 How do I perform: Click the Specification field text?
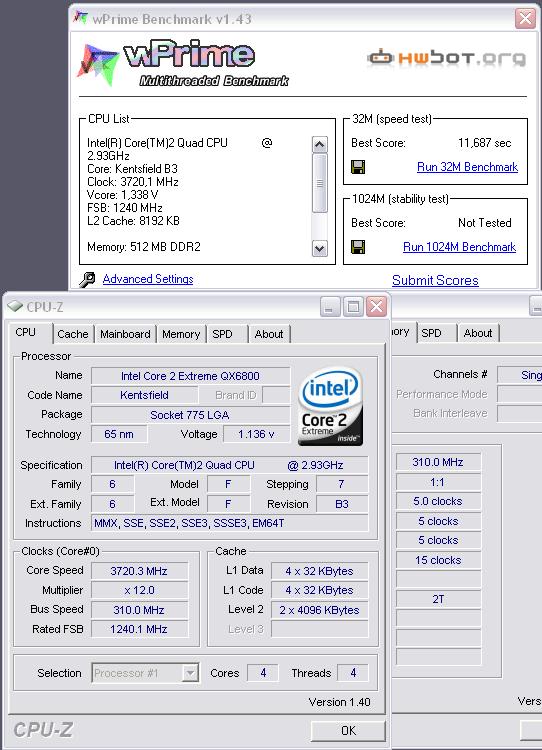230,465
